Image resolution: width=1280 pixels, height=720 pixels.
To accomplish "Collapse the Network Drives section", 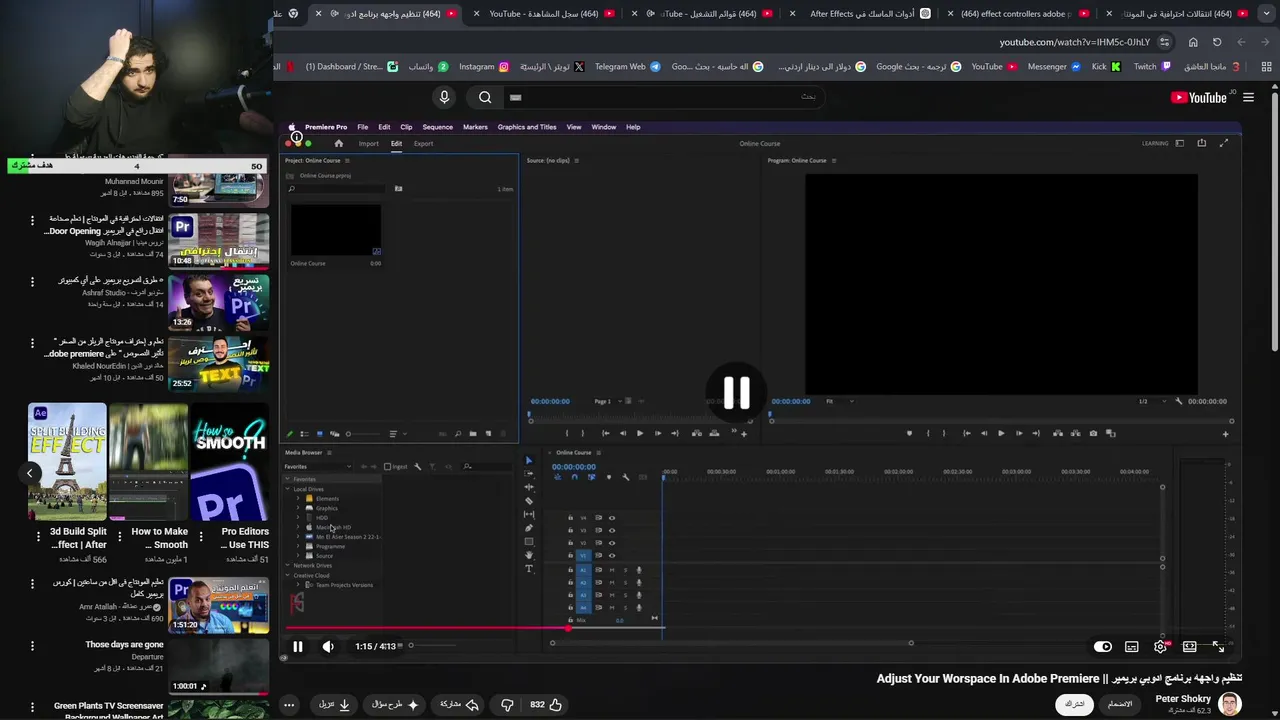I will [288, 566].
